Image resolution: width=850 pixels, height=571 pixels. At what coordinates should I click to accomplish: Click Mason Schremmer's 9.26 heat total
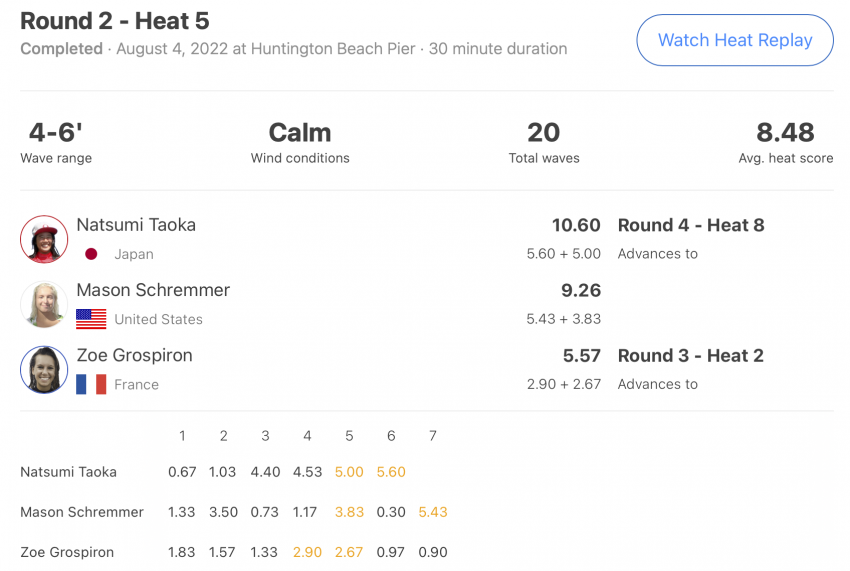(581, 290)
